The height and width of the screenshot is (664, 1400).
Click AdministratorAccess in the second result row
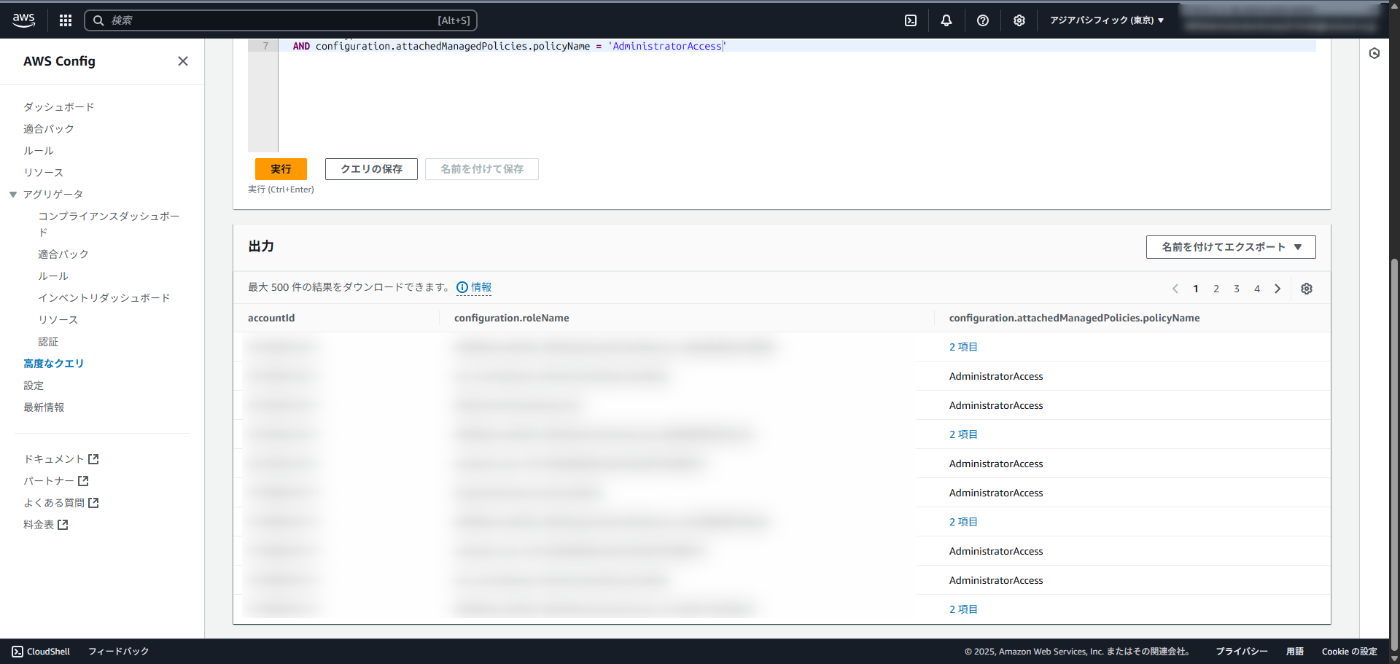click(x=996, y=376)
